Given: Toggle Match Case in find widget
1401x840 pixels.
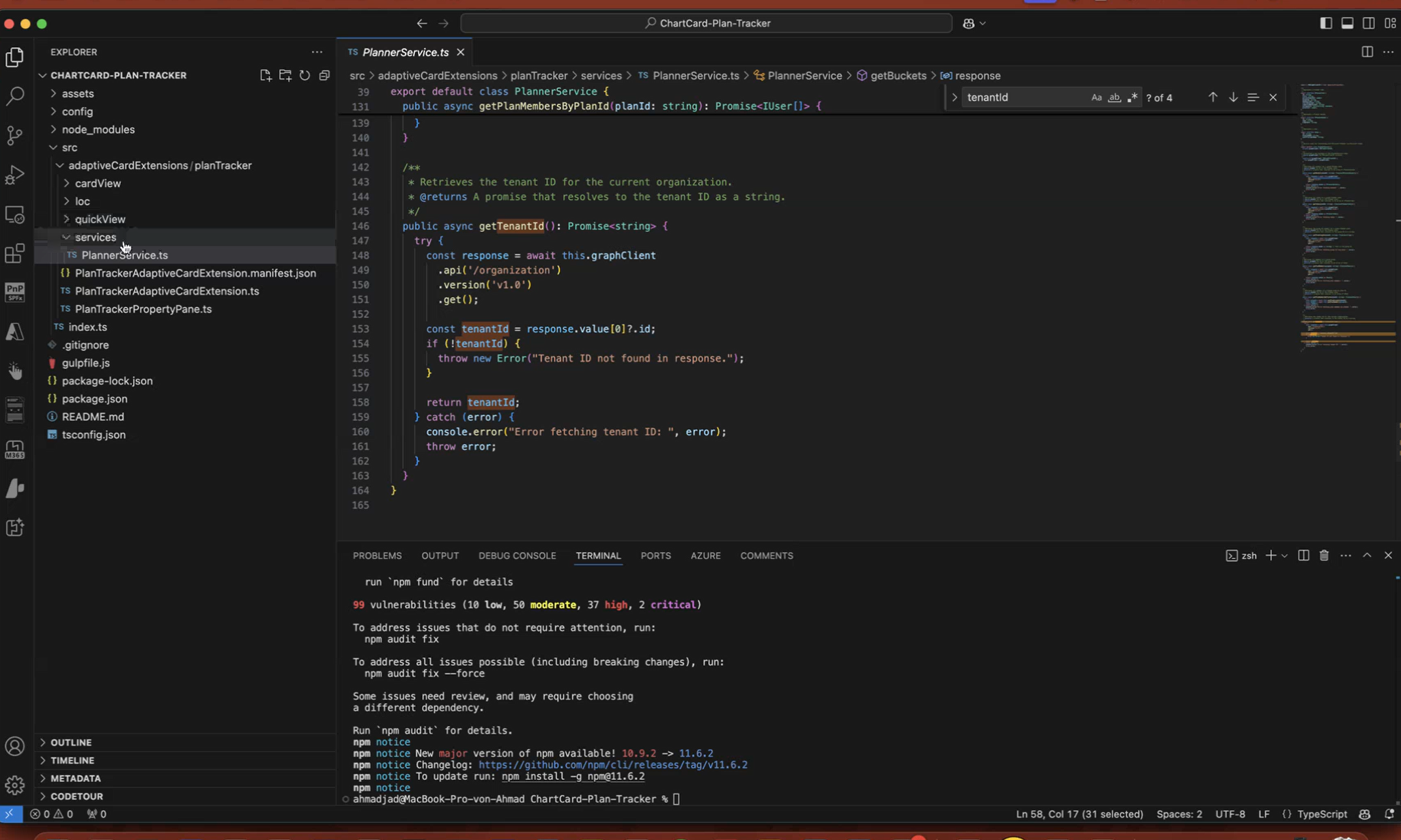Looking at the screenshot, I should 1096,98.
